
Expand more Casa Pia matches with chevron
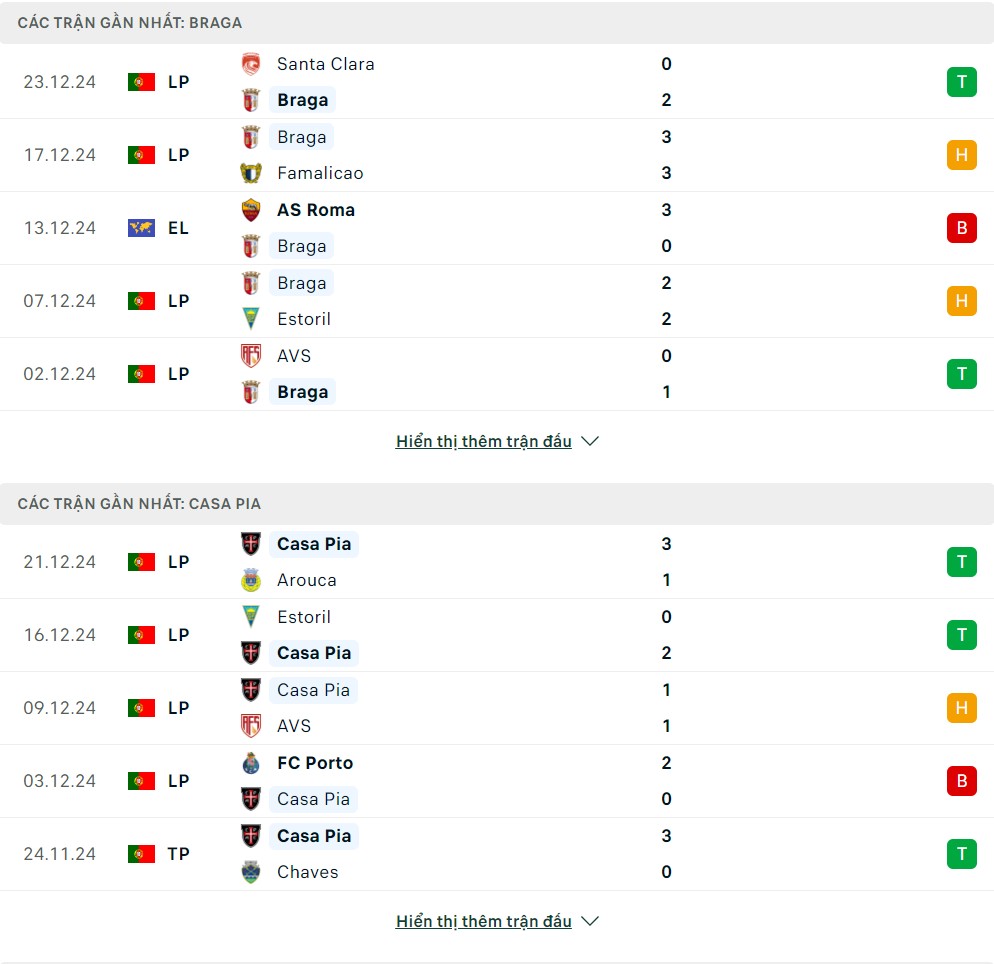tap(590, 921)
